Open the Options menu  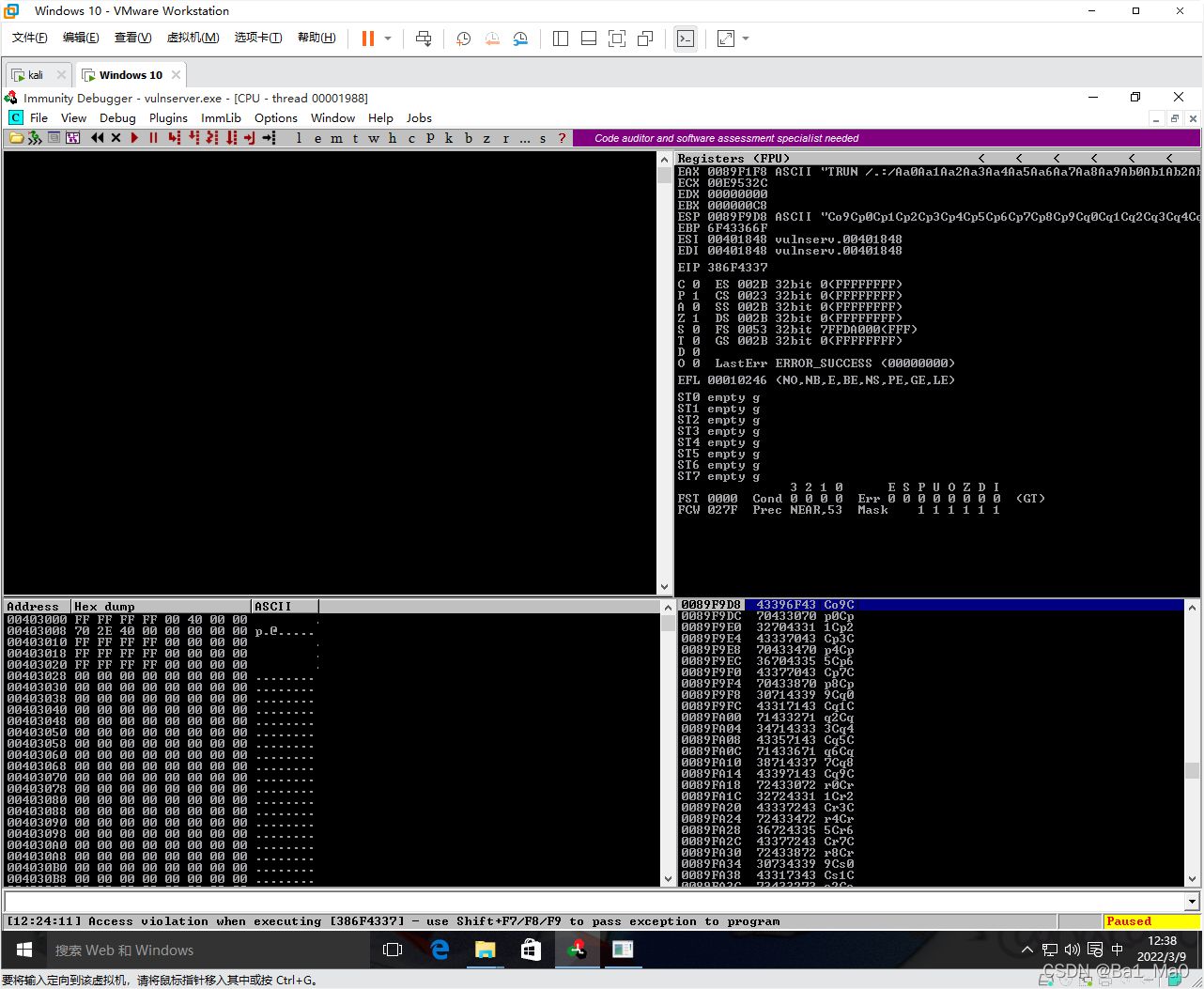click(276, 118)
